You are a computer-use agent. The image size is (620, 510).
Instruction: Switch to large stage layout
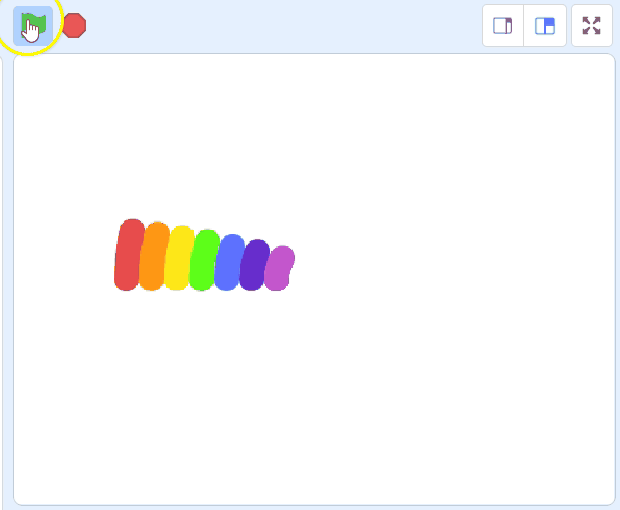tap(545, 26)
